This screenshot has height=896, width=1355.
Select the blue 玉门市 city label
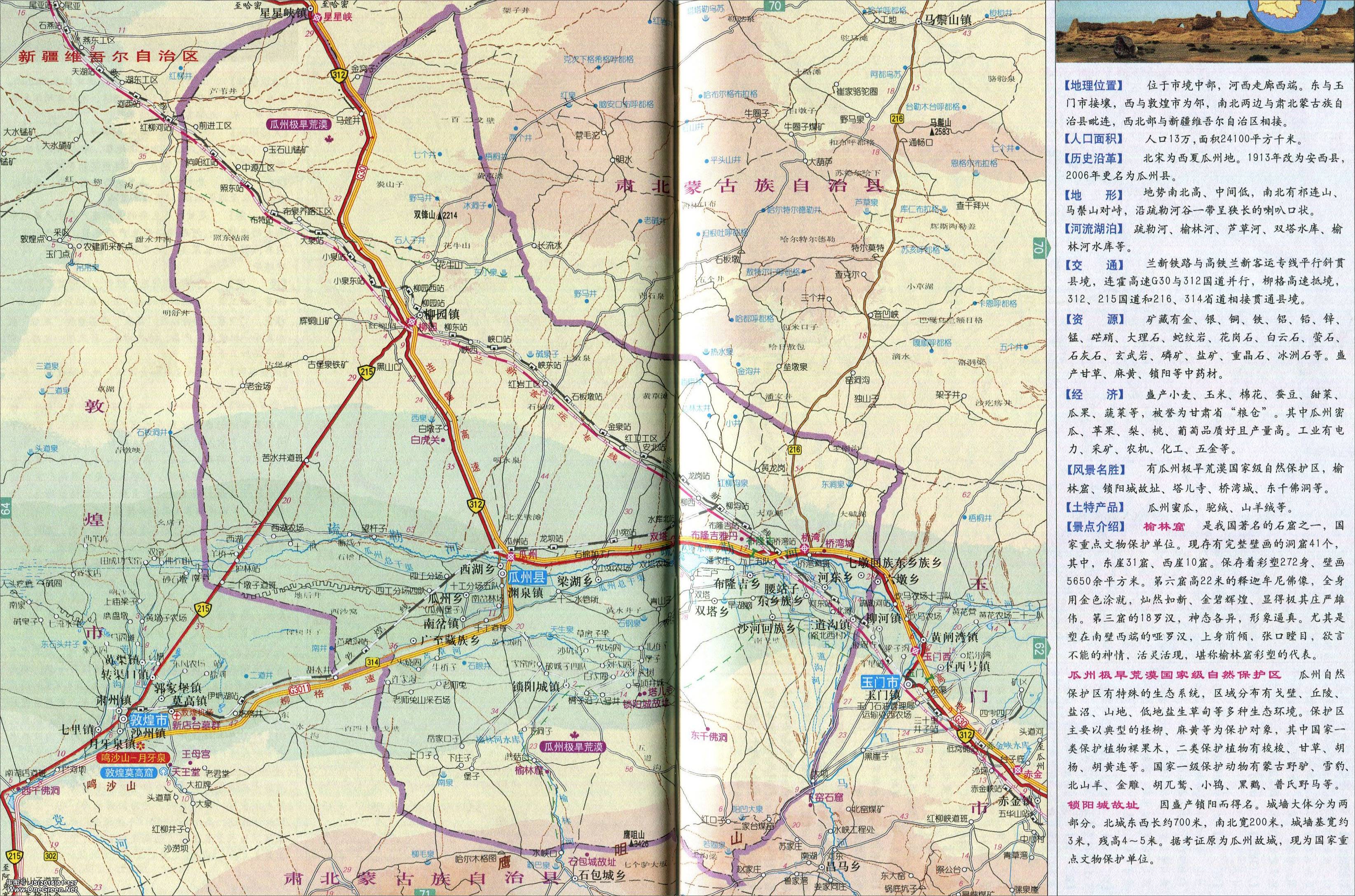[x=881, y=682]
